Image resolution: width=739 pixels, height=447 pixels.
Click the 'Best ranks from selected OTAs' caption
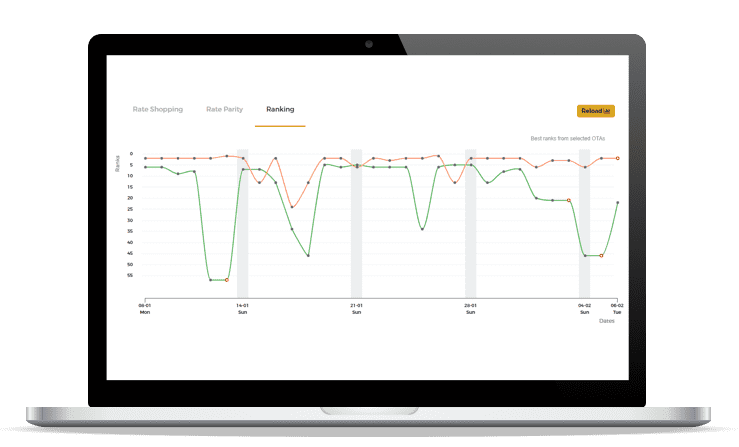click(x=567, y=139)
